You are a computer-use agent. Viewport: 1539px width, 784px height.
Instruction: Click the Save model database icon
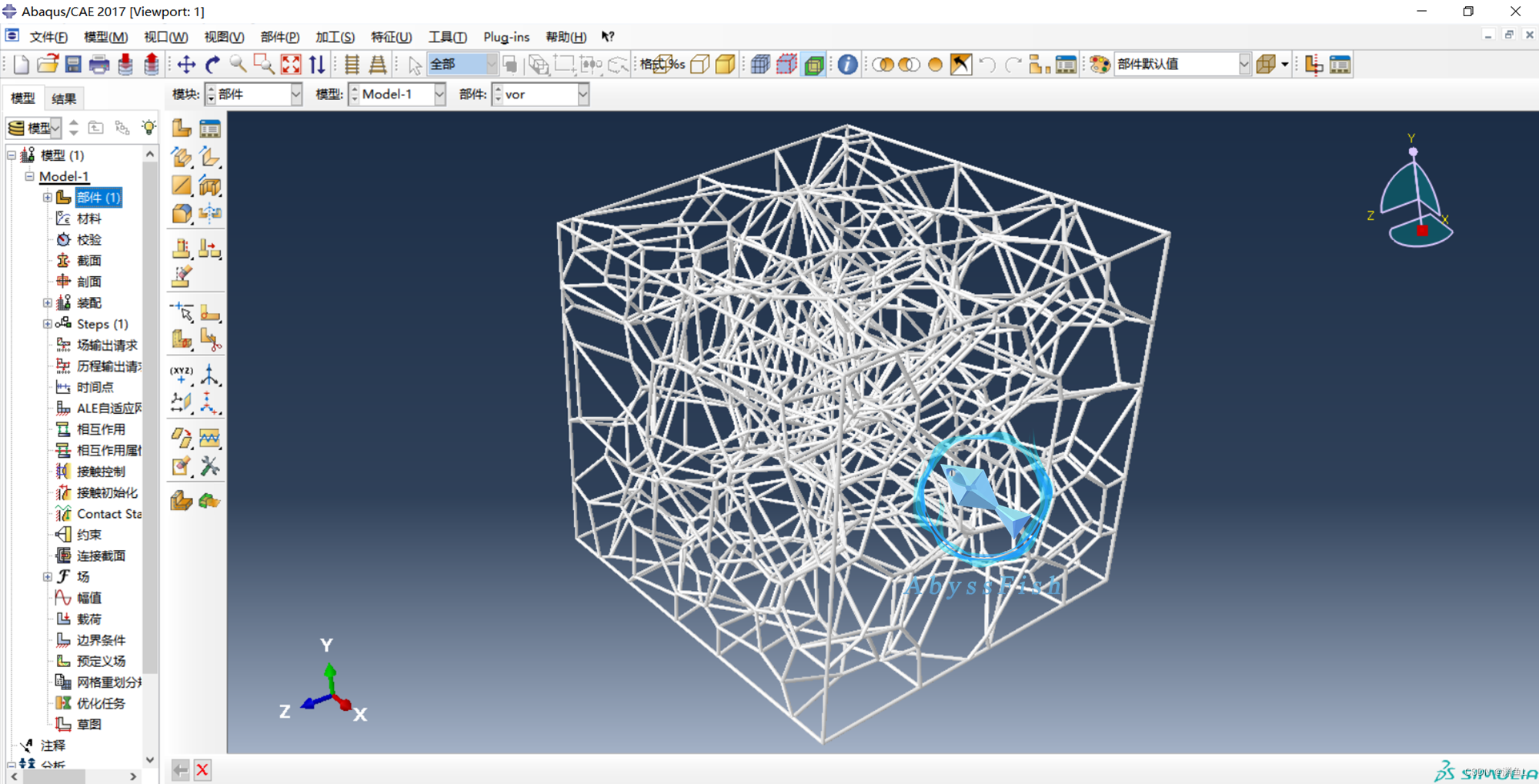click(73, 65)
